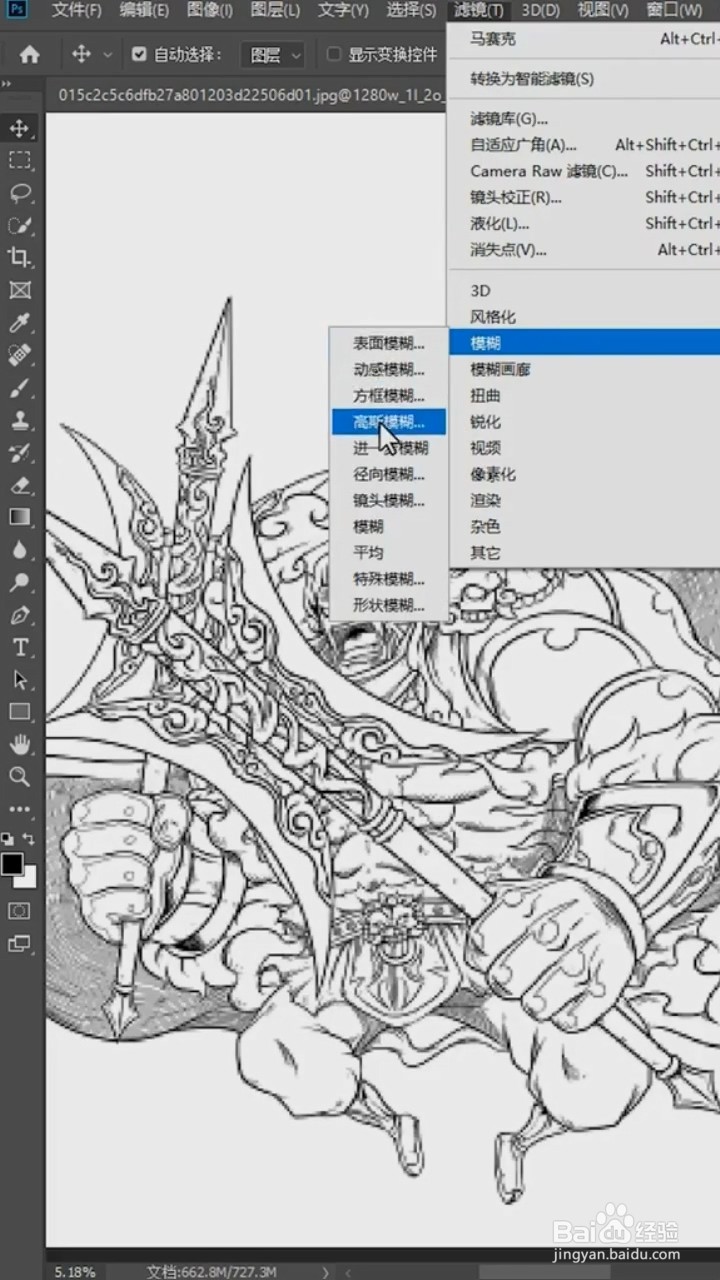Select the Move tool in toolbar
The width and height of the screenshot is (720, 1280).
20,128
